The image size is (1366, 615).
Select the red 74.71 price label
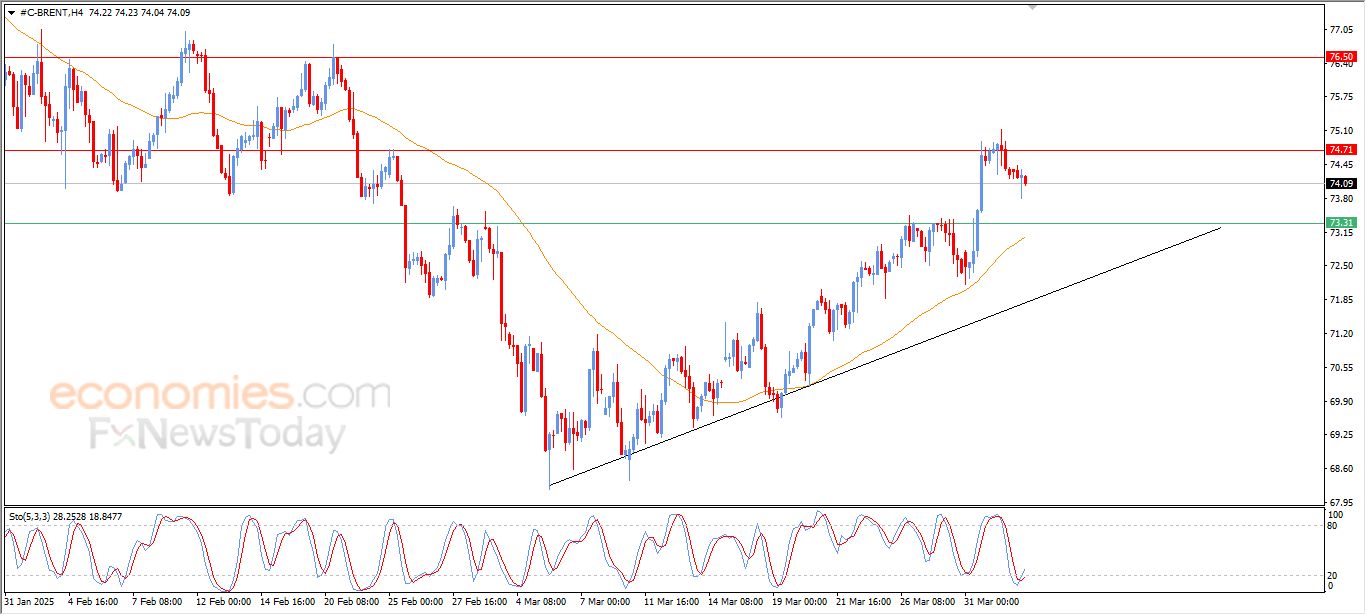pos(1340,150)
